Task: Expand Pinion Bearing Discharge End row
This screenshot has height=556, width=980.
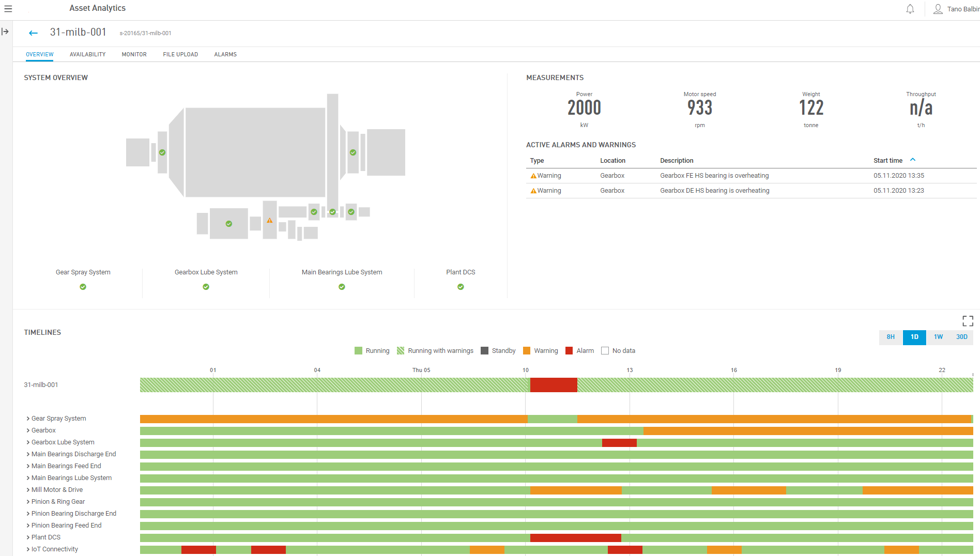Action: coord(28,514)
